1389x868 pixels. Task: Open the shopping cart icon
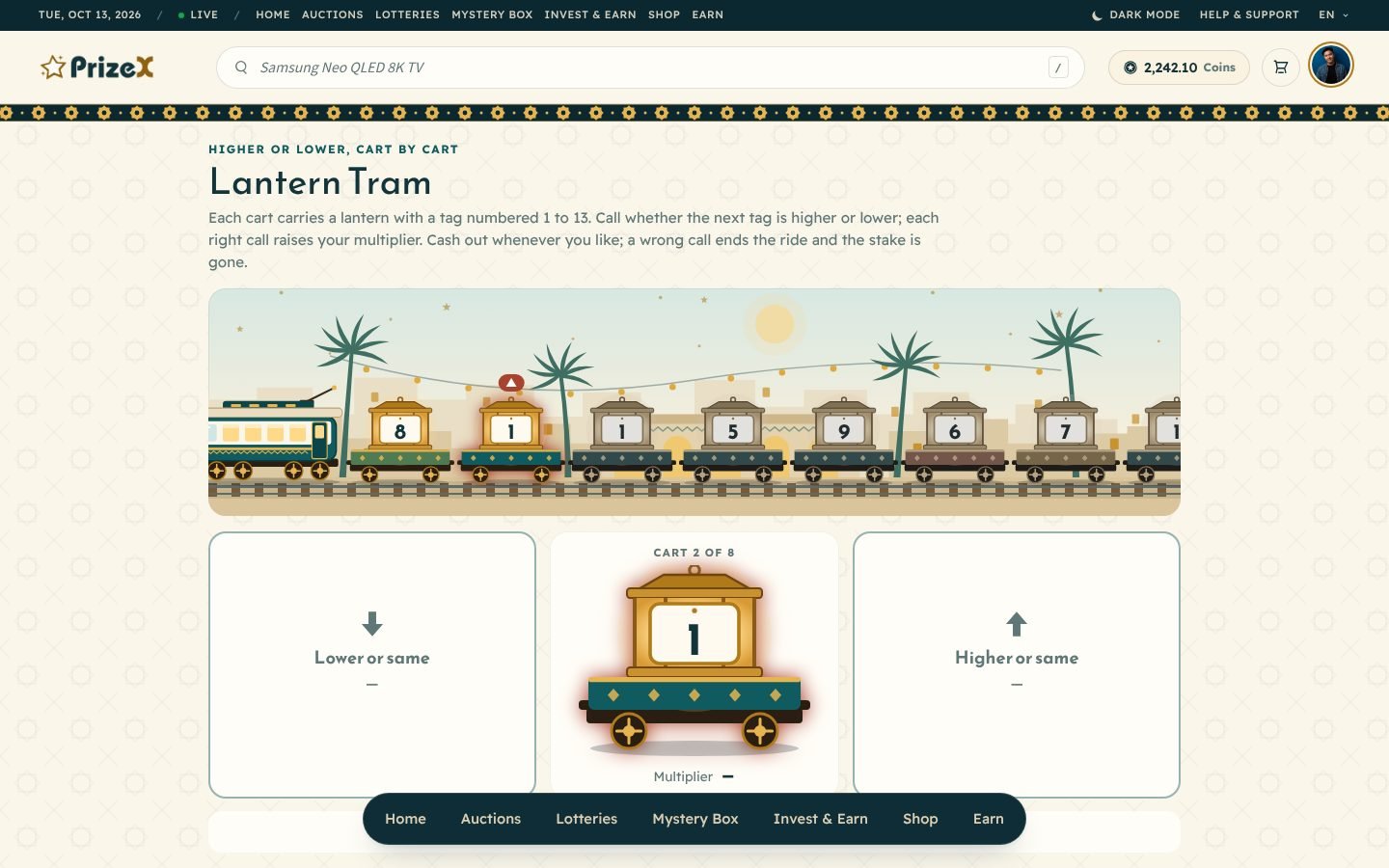tap(1281, 68)
